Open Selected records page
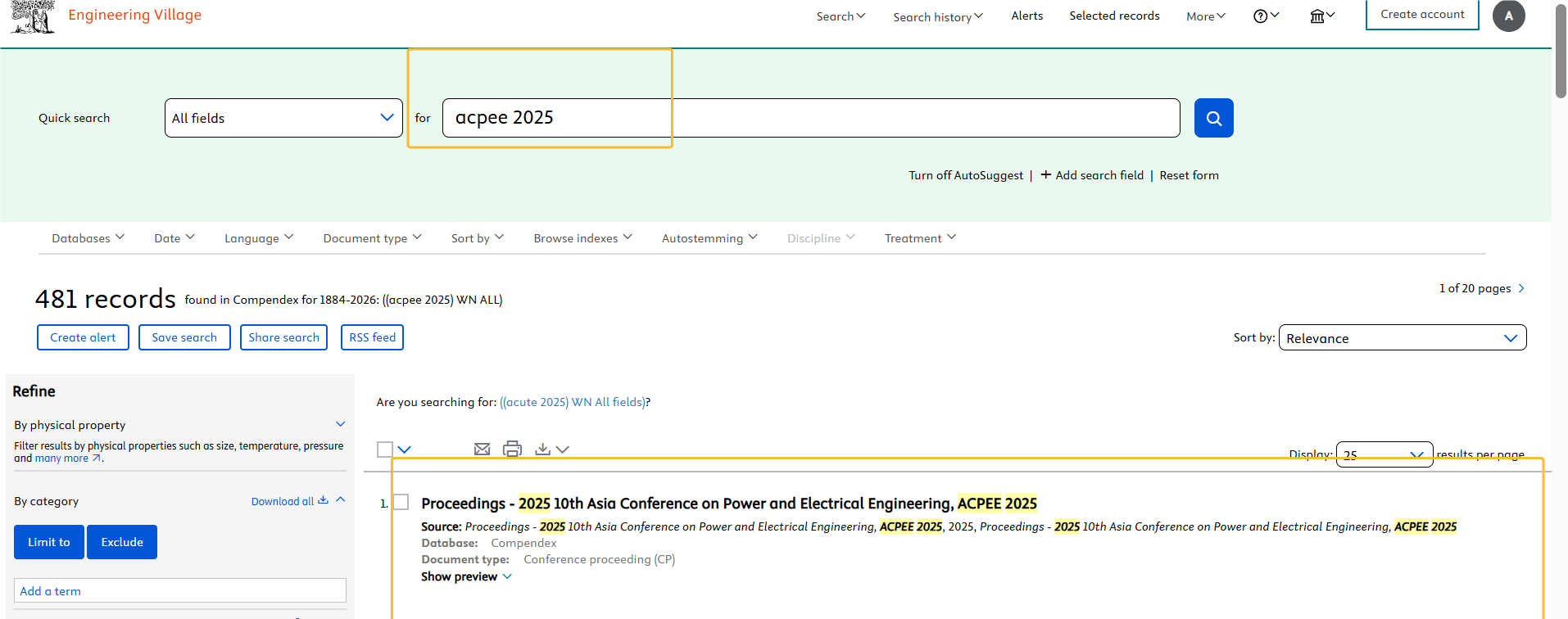1568x619 pixels. (x=1114, y=16)
